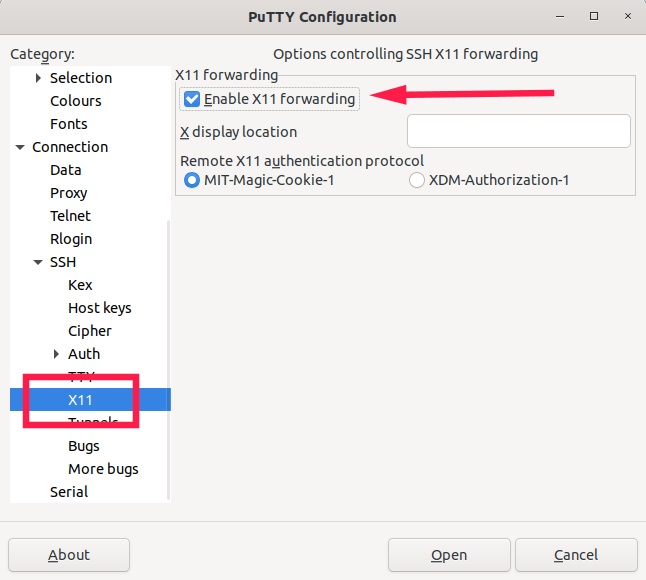The width and height of the screenshot is (646, 580).
Task: Collapse the Connection category arrow
Action: [21, 147]
